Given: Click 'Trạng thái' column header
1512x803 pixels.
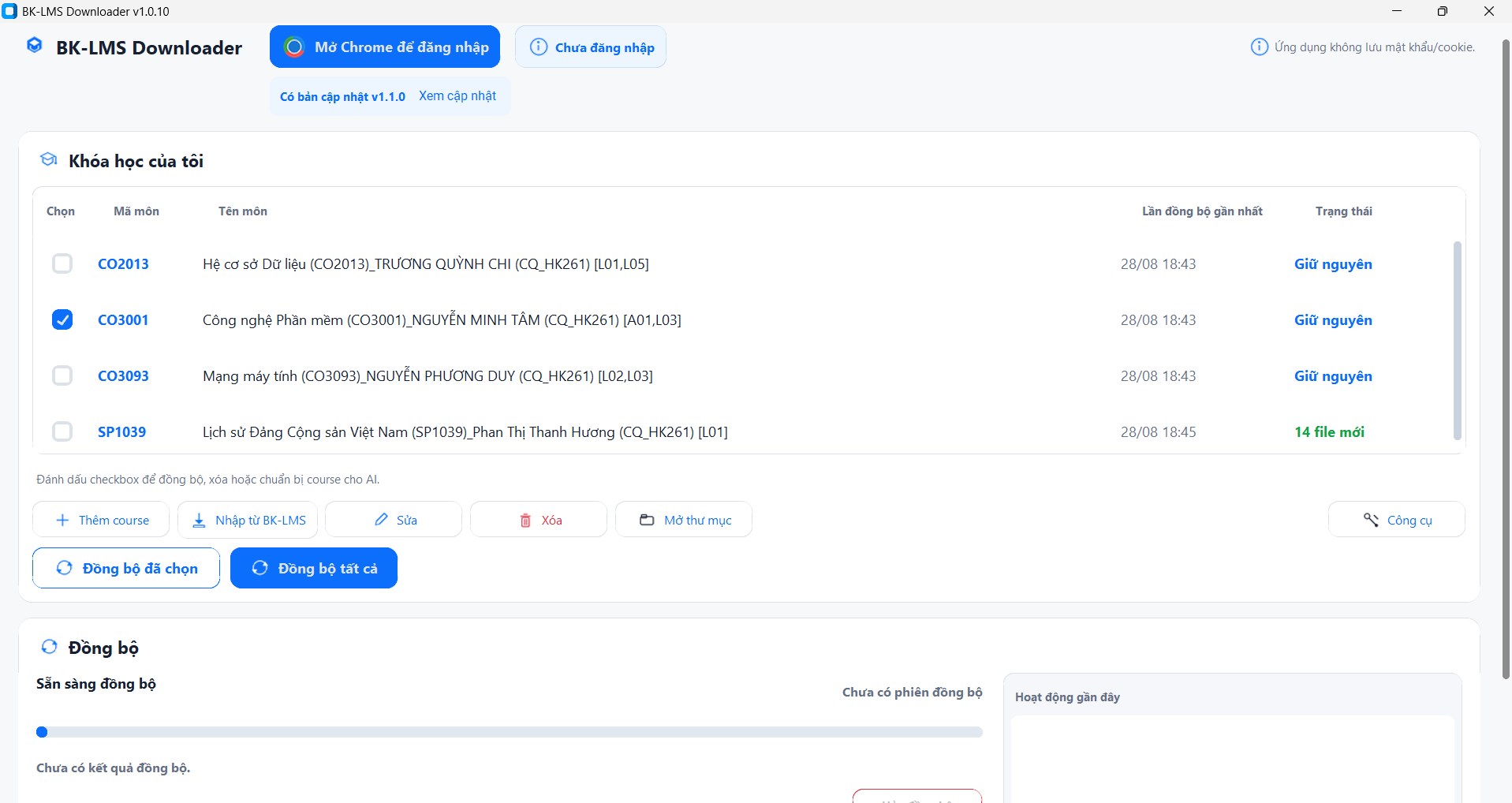Looking at the screenshot, I should coord(1344,211).
